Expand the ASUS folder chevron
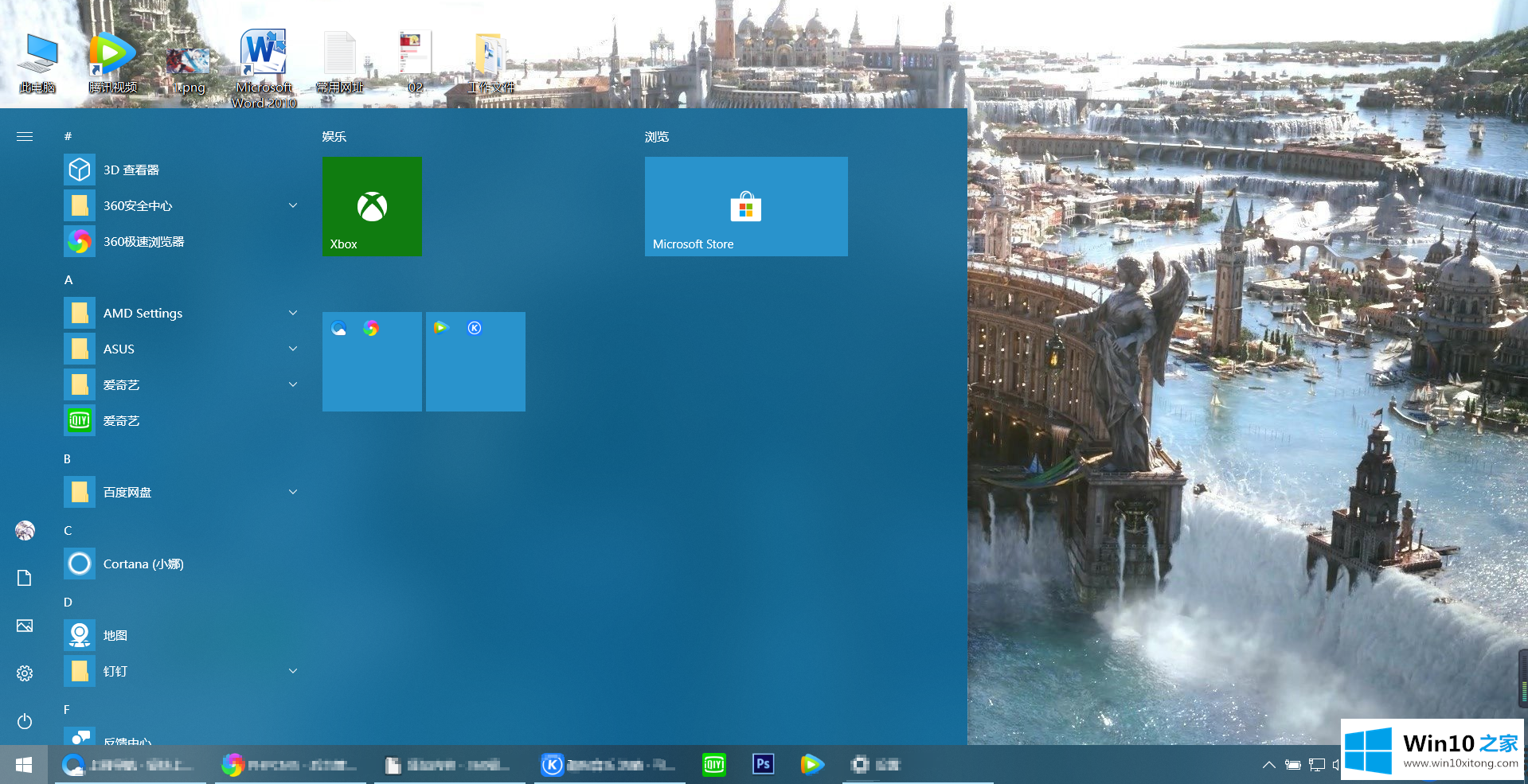Screen dimensions: 1528x784 293,349
